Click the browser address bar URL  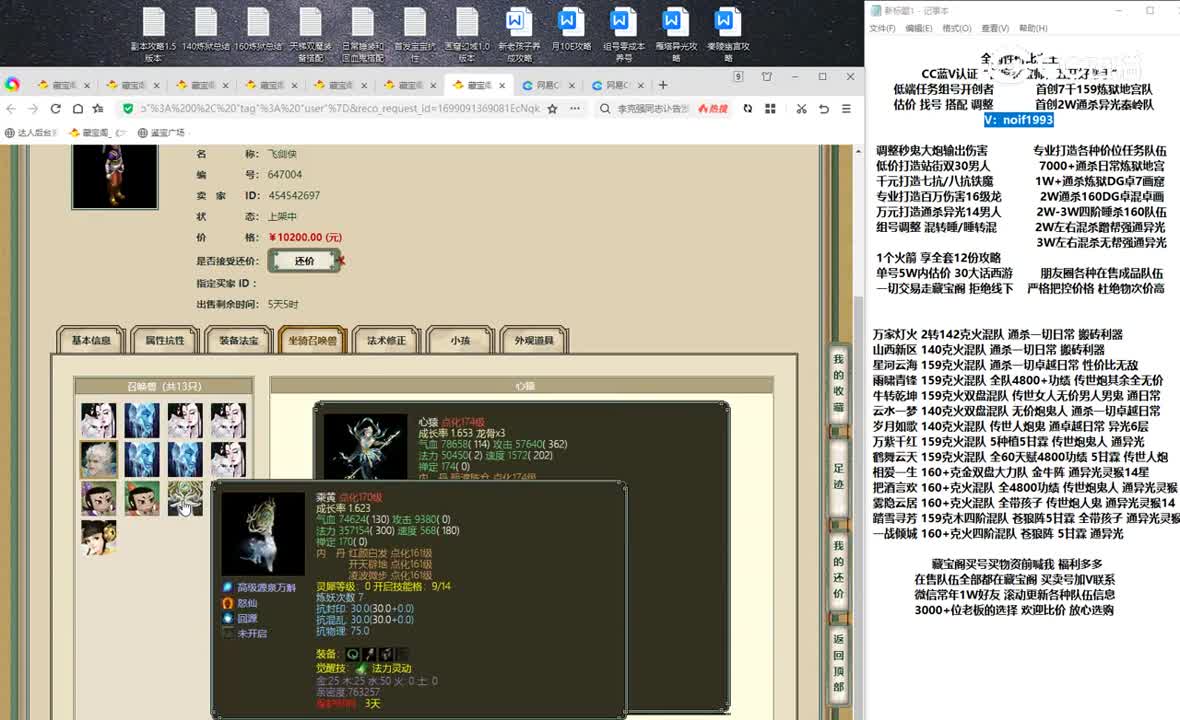point(340,108)
